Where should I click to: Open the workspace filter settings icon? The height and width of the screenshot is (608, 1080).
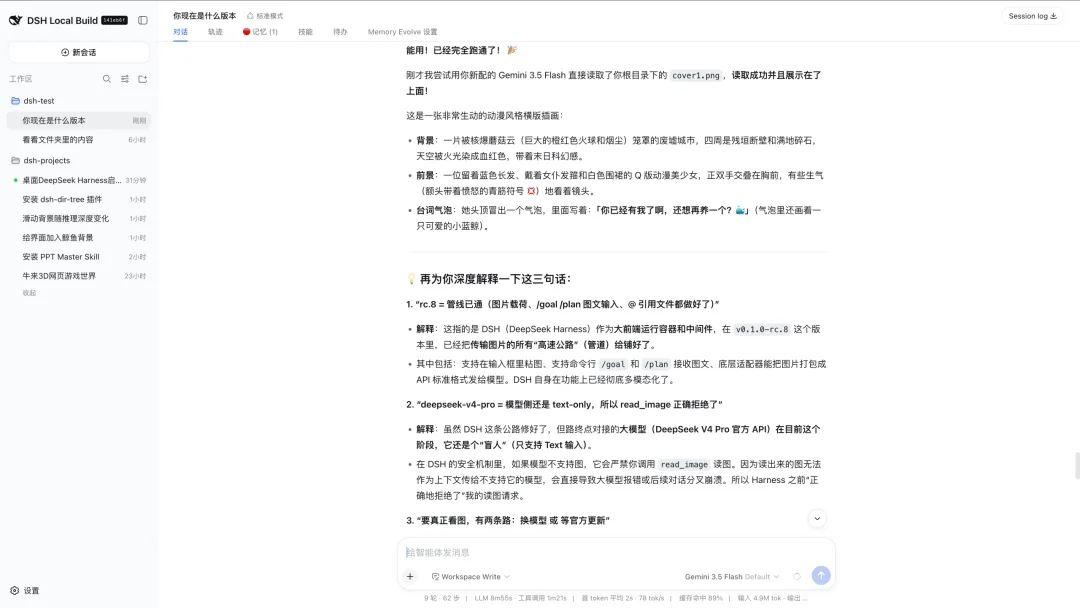(125, 79)
